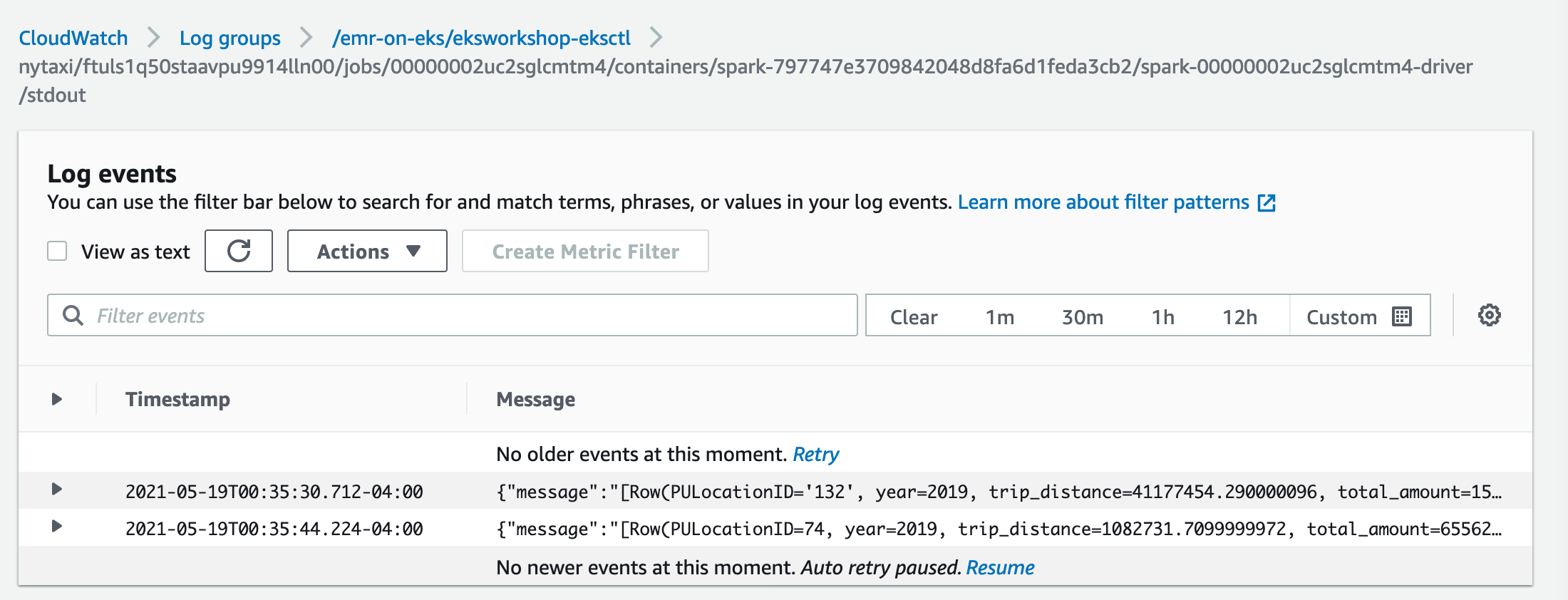Clear the time range filter

click(914, 317)
